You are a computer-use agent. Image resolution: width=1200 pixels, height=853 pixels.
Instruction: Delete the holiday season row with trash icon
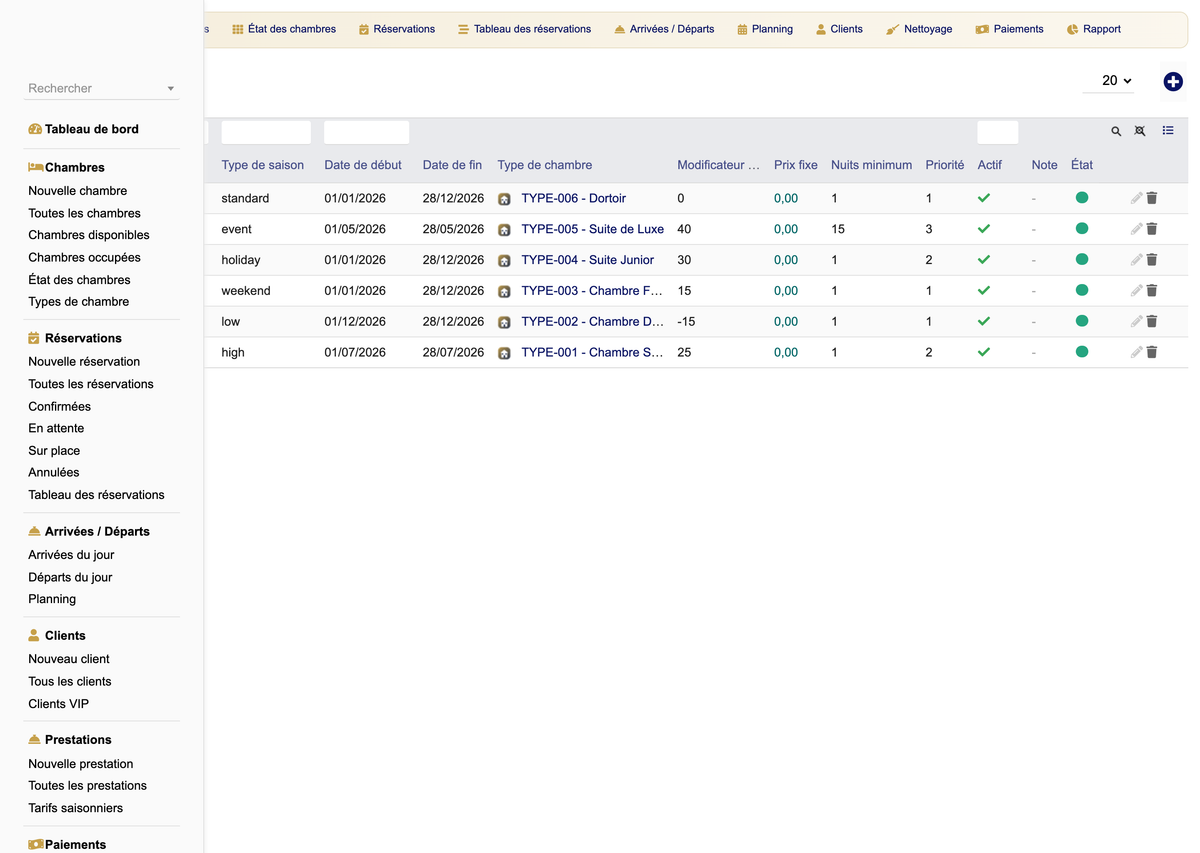tap(1152, 260)
